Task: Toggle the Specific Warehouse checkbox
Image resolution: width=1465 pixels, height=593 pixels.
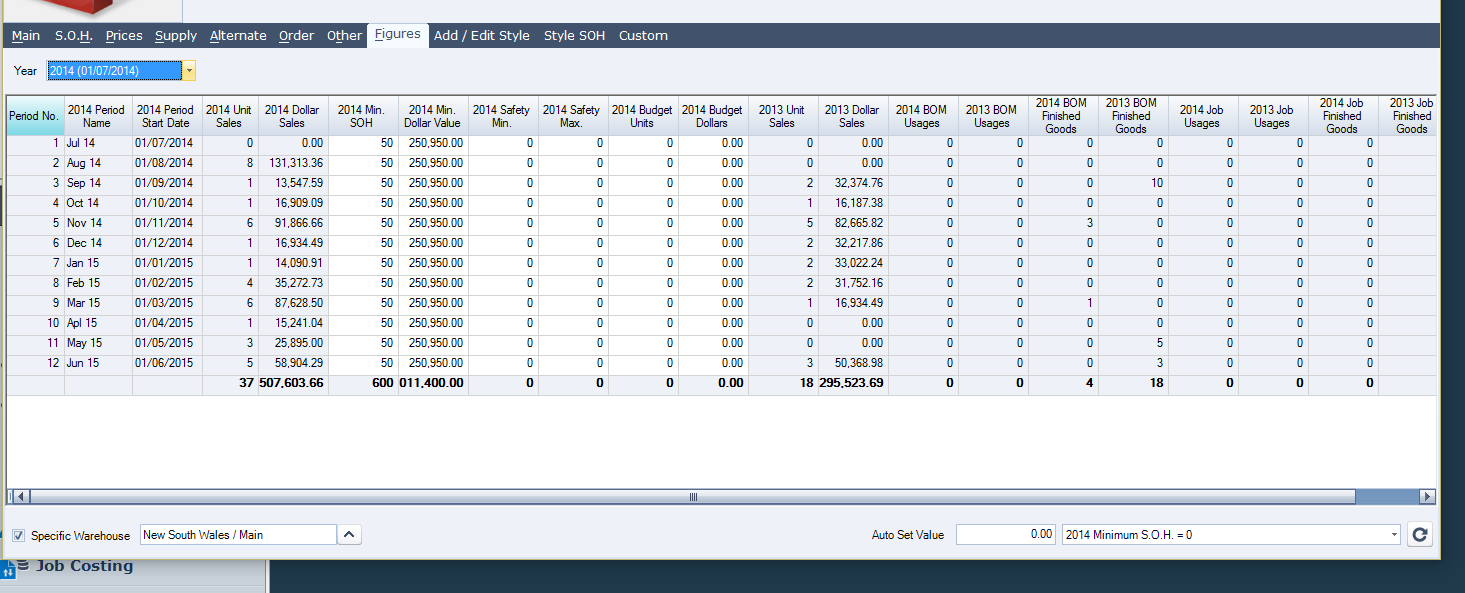Action: coord(19,536)
